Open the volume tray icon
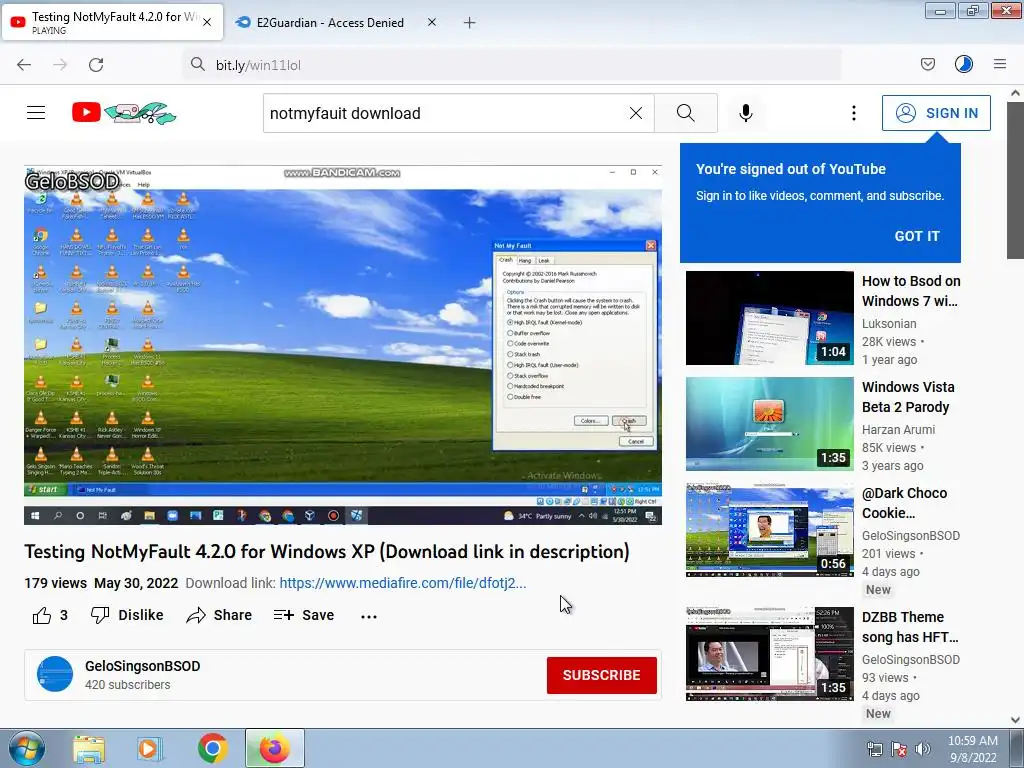 [x=923, y=749]
